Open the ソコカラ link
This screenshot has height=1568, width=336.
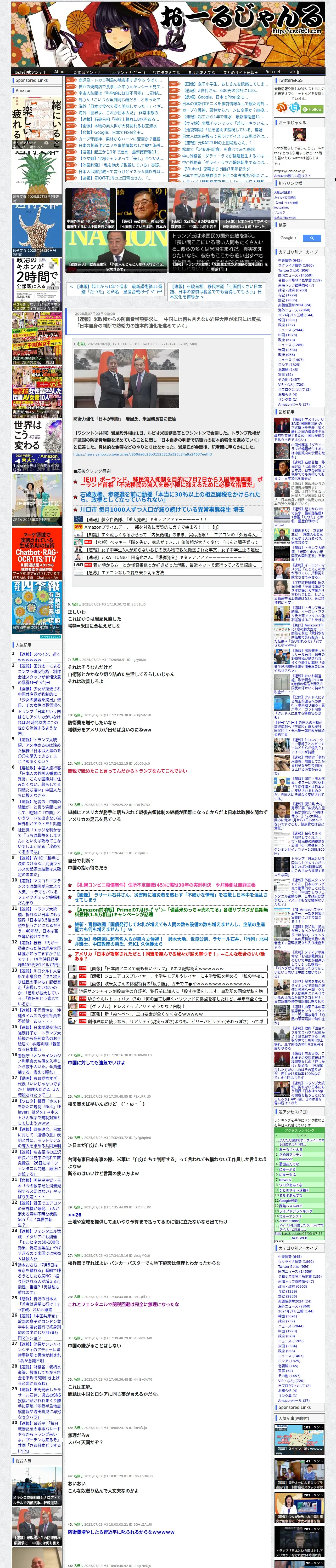pos(280,212)
